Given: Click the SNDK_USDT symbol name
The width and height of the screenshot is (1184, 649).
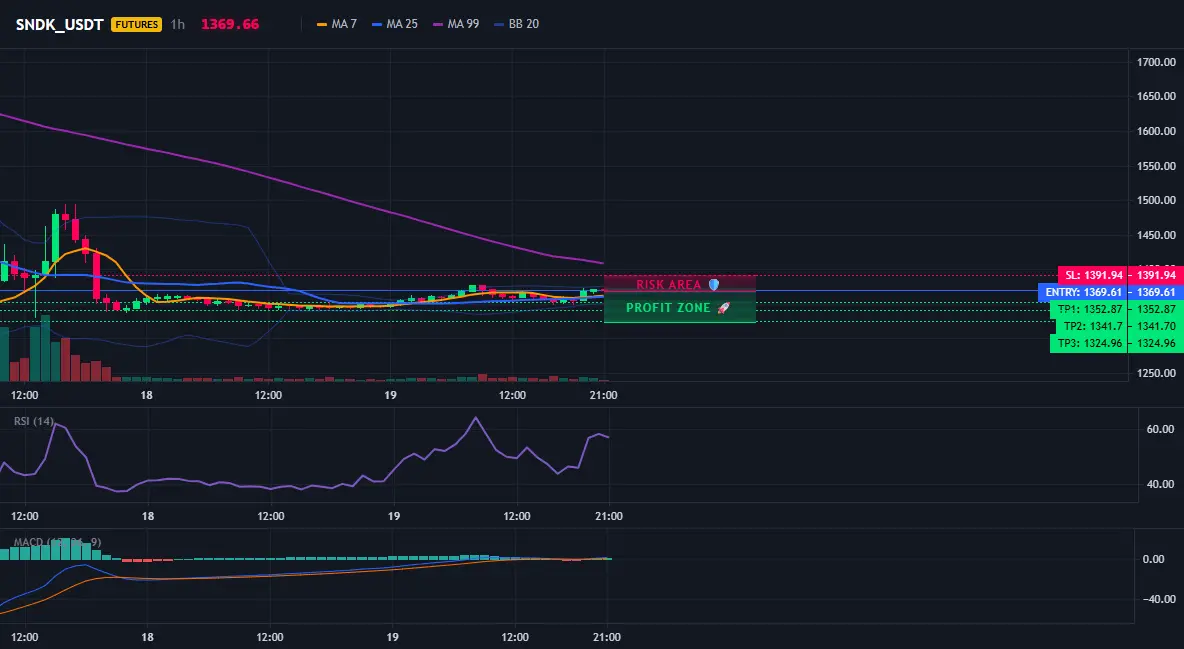Looking at the screenshot, I should coord(59,24).
